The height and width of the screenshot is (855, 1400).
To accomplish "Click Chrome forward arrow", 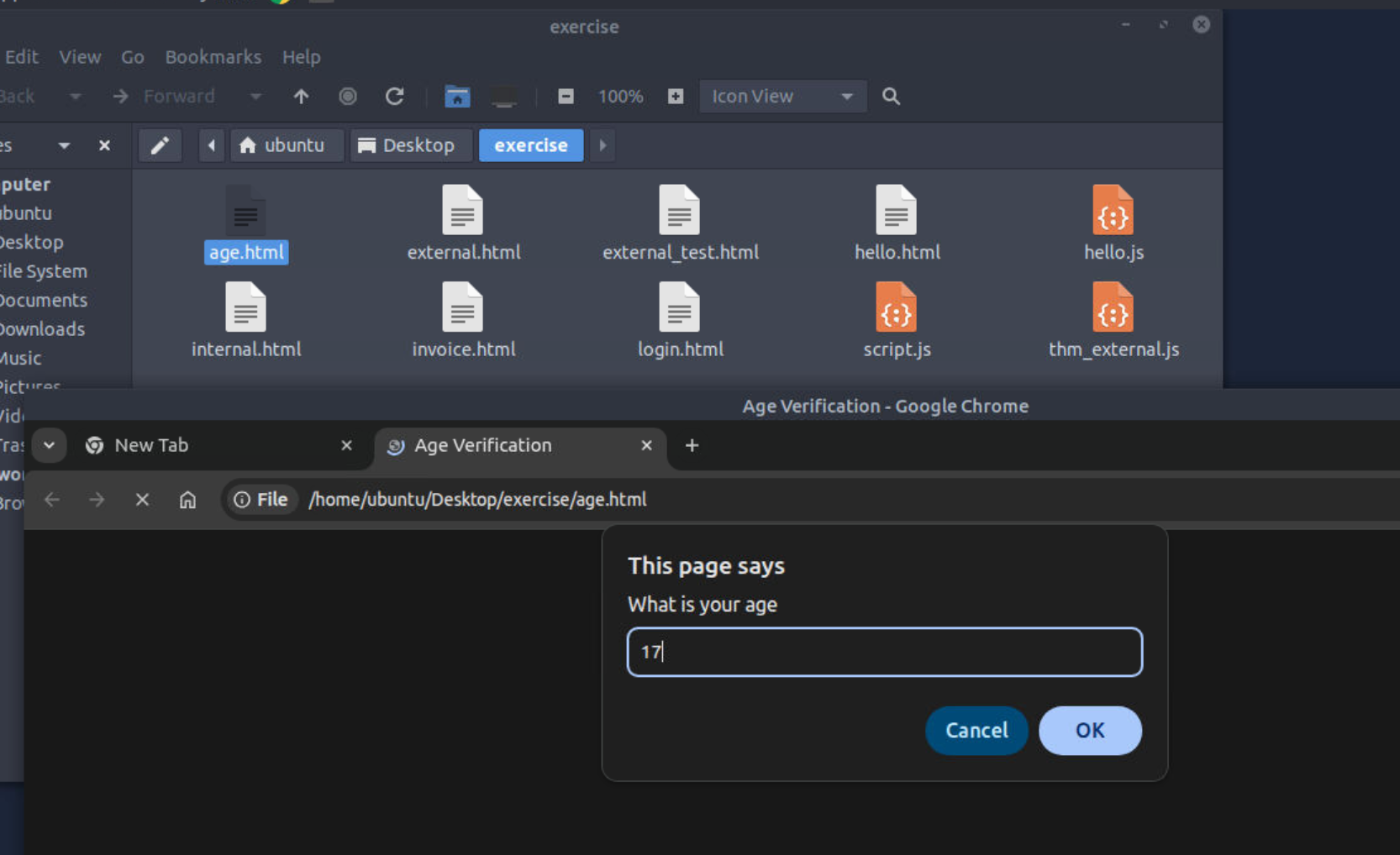I will pyautogui.click(x=97, y=500).
